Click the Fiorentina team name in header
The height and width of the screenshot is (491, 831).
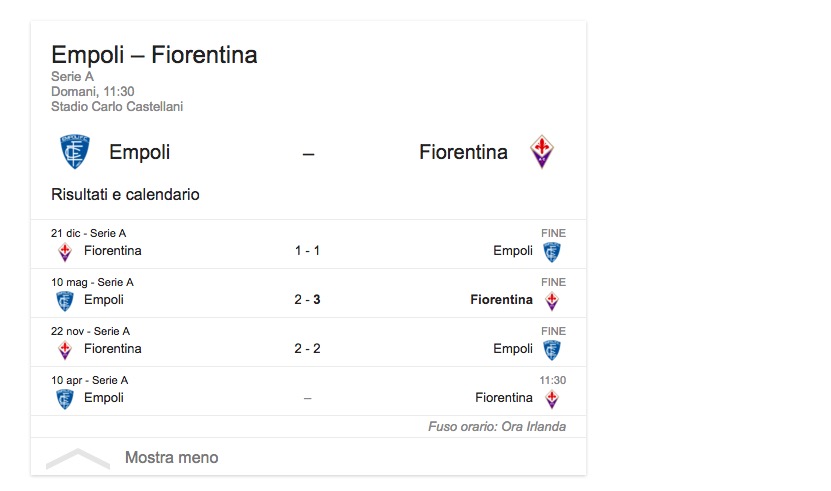pos(463,153)
